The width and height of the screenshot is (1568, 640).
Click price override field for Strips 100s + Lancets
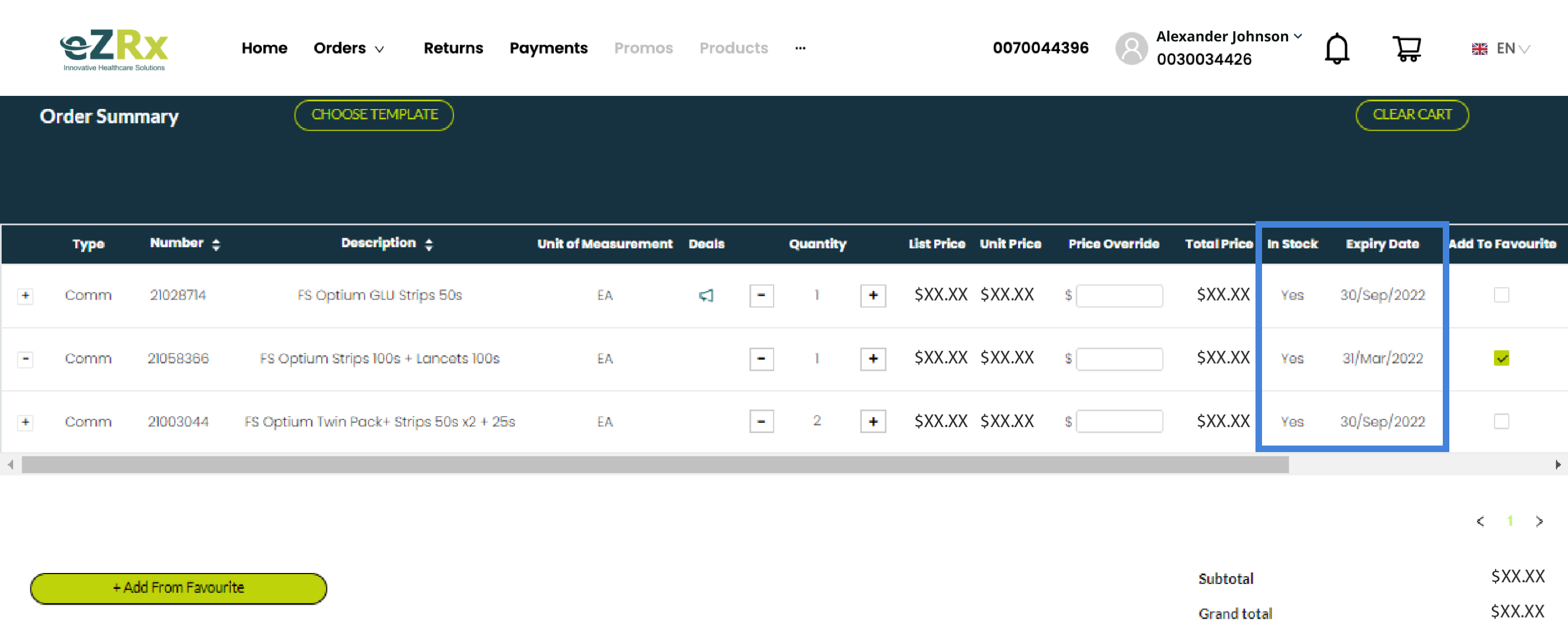[x=1119, y=358]
